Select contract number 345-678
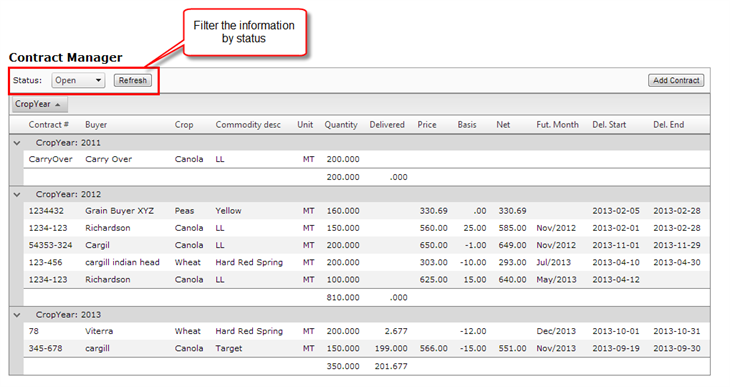Viewport: 730px width, 387px height. pos(45,349)
